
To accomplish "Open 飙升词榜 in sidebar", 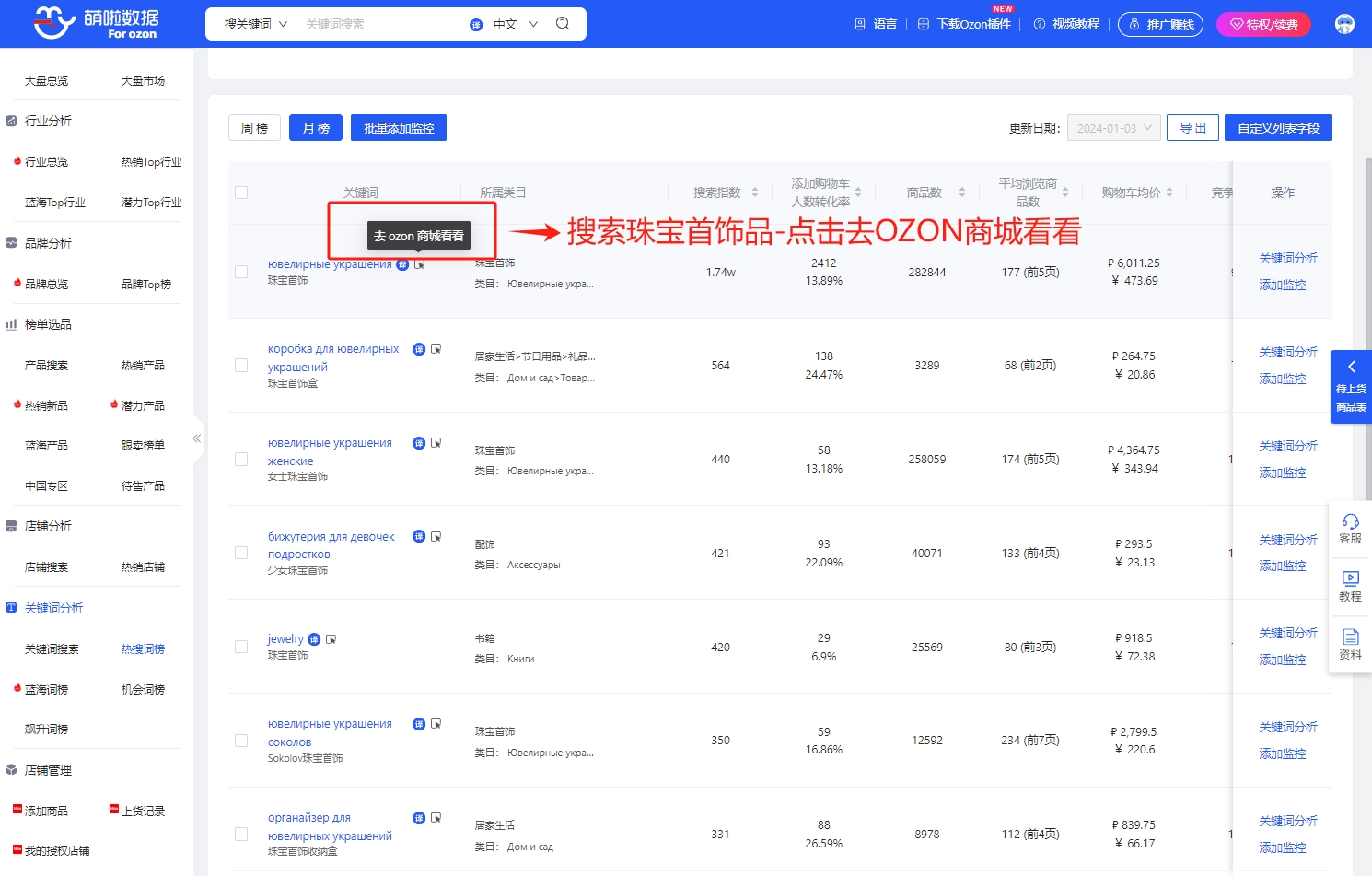I will [x=46, y=730].
